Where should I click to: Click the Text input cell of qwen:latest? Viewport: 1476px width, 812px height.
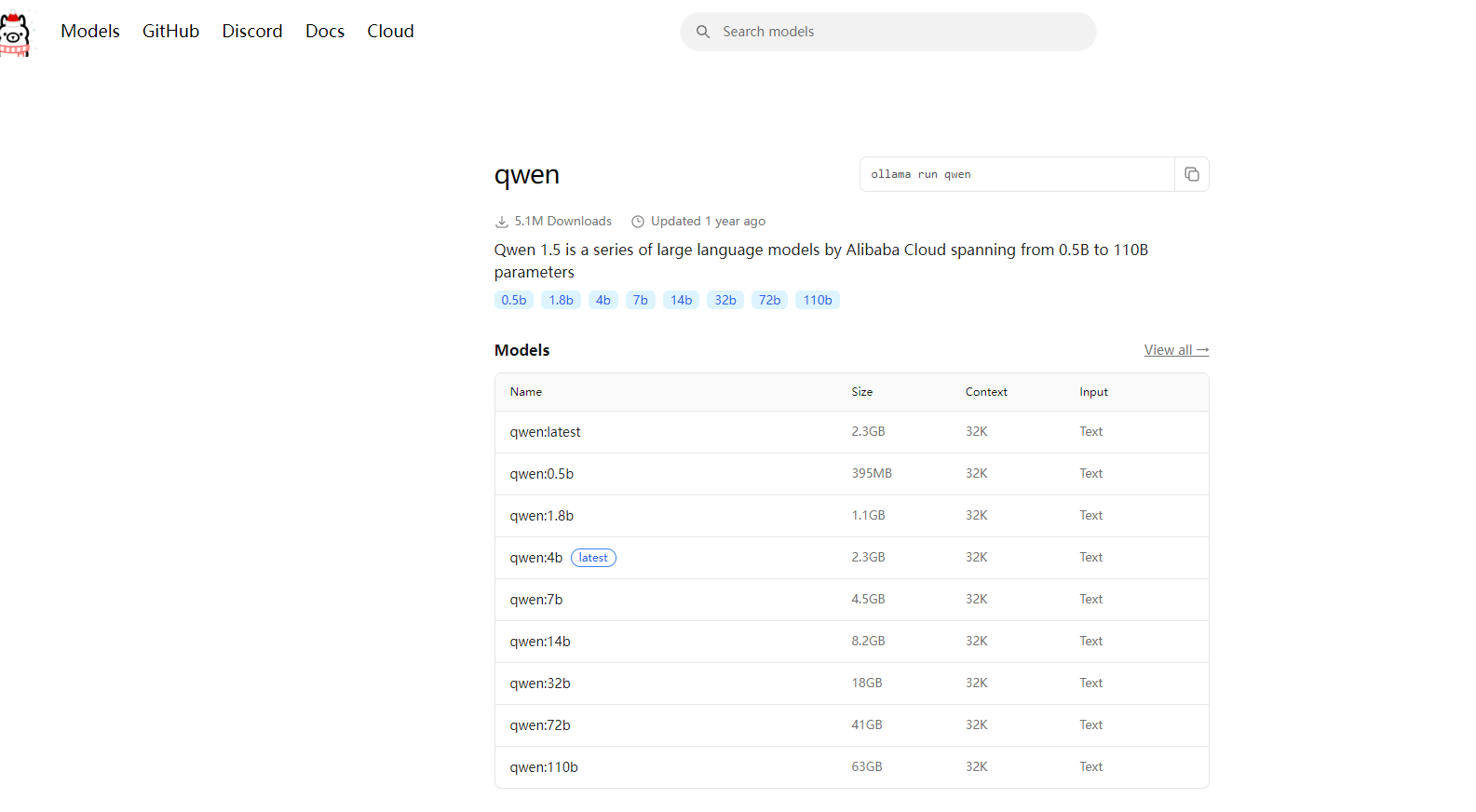click(x=1091, y=431)
